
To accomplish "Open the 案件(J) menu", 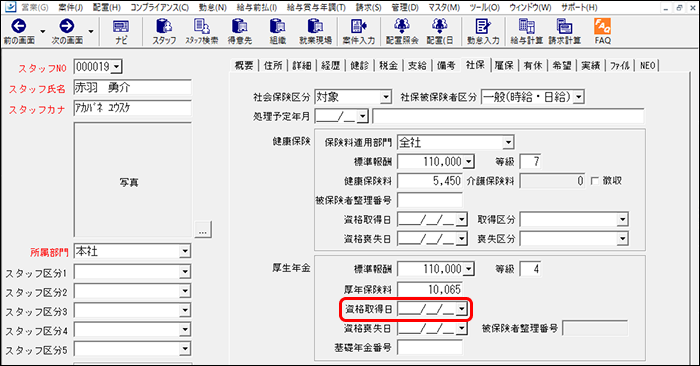I will (x=71, y=8).
